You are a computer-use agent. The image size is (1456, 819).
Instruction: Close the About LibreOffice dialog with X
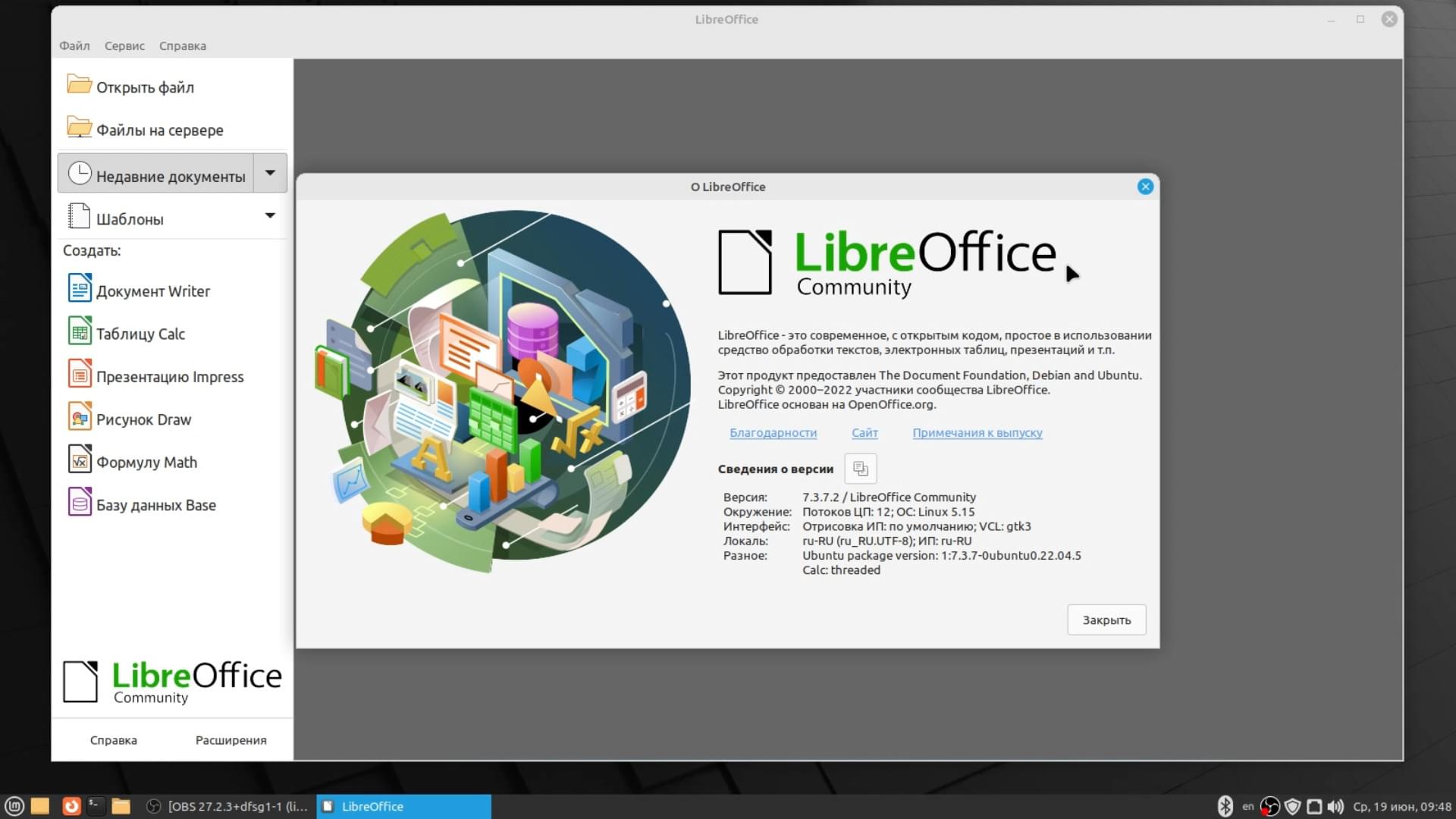(1145, 187)
